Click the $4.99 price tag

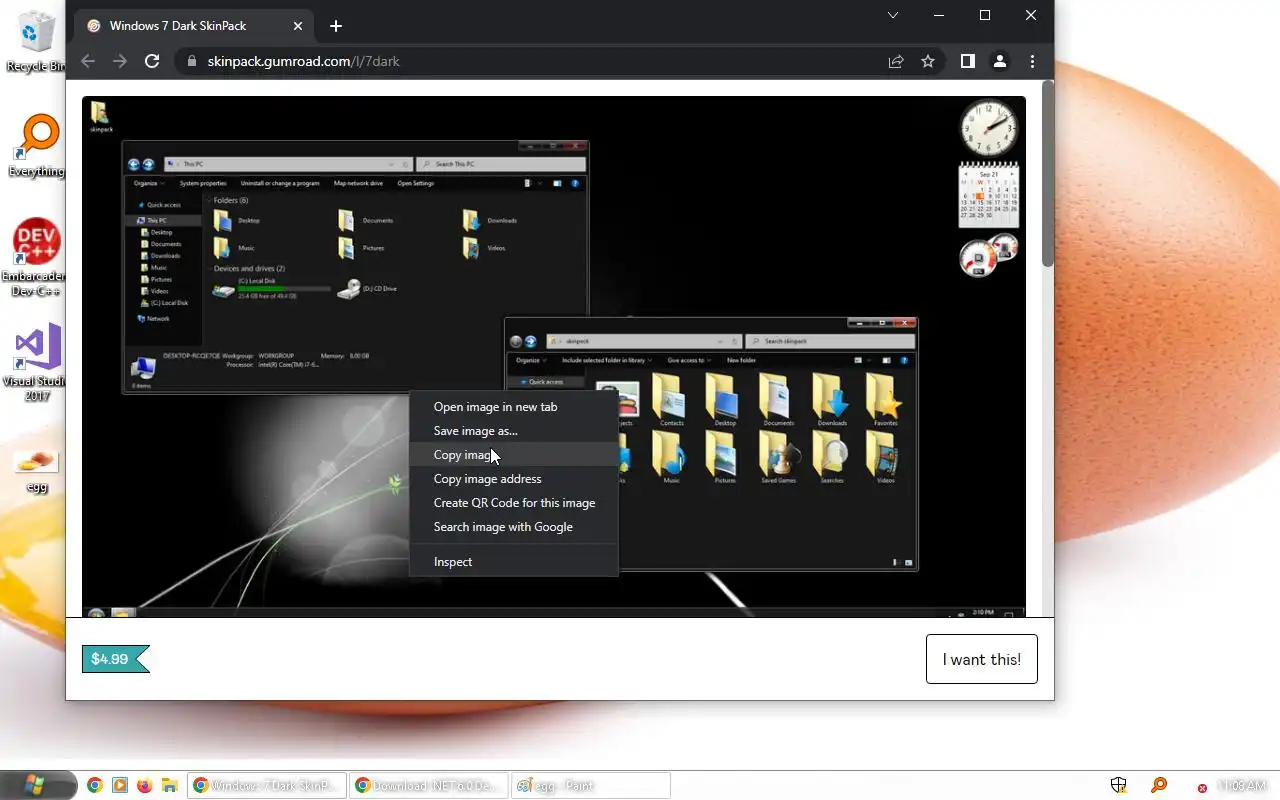click(x=115, y=659)
